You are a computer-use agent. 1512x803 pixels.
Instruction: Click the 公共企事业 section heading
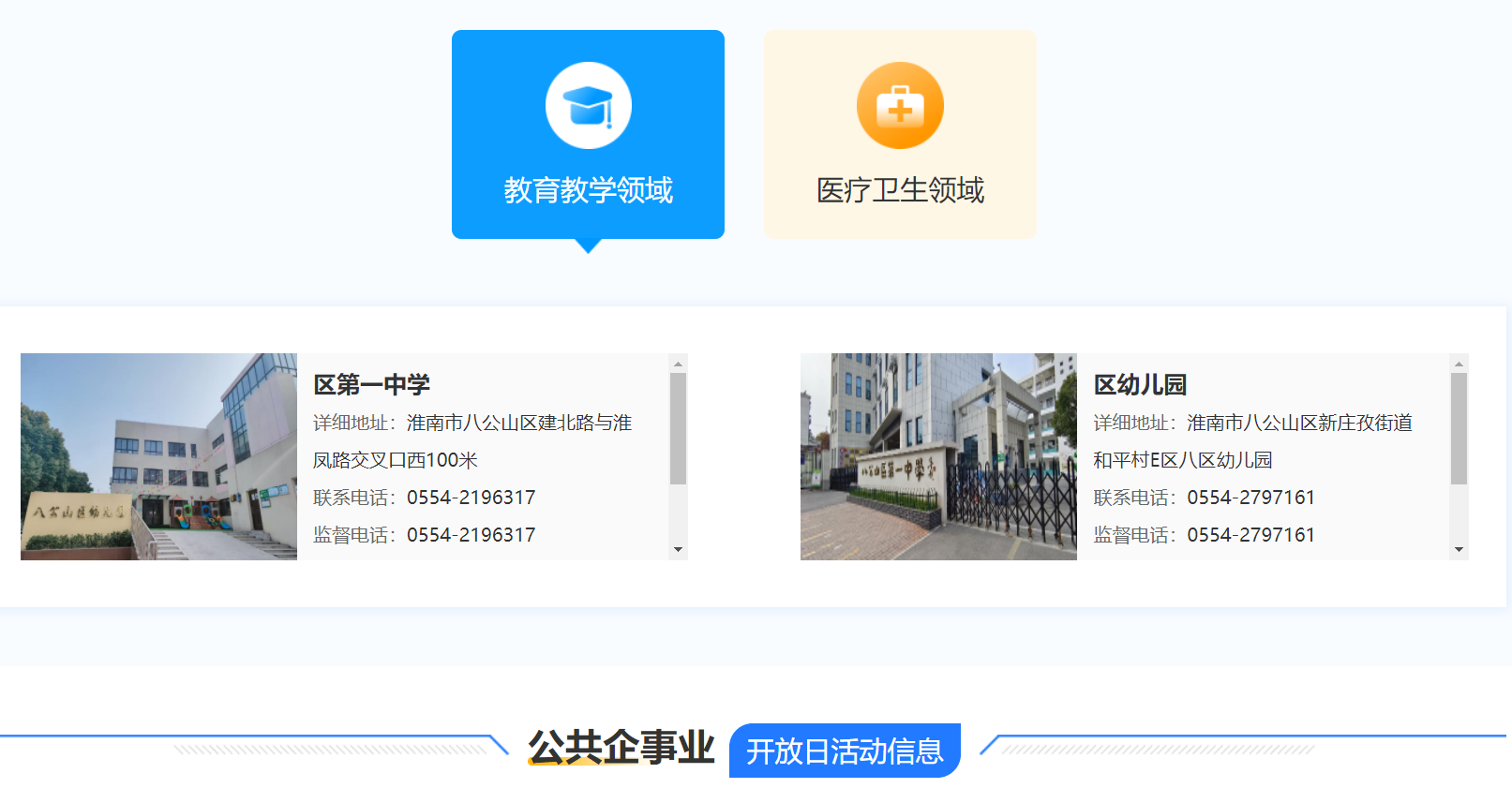(621, 748)
